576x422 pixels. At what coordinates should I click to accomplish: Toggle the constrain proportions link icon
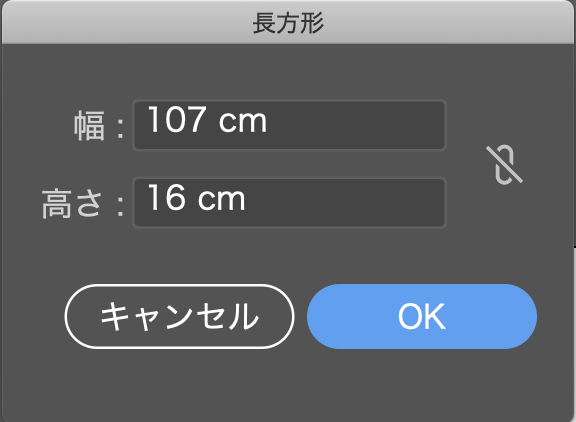click(504, 164)
